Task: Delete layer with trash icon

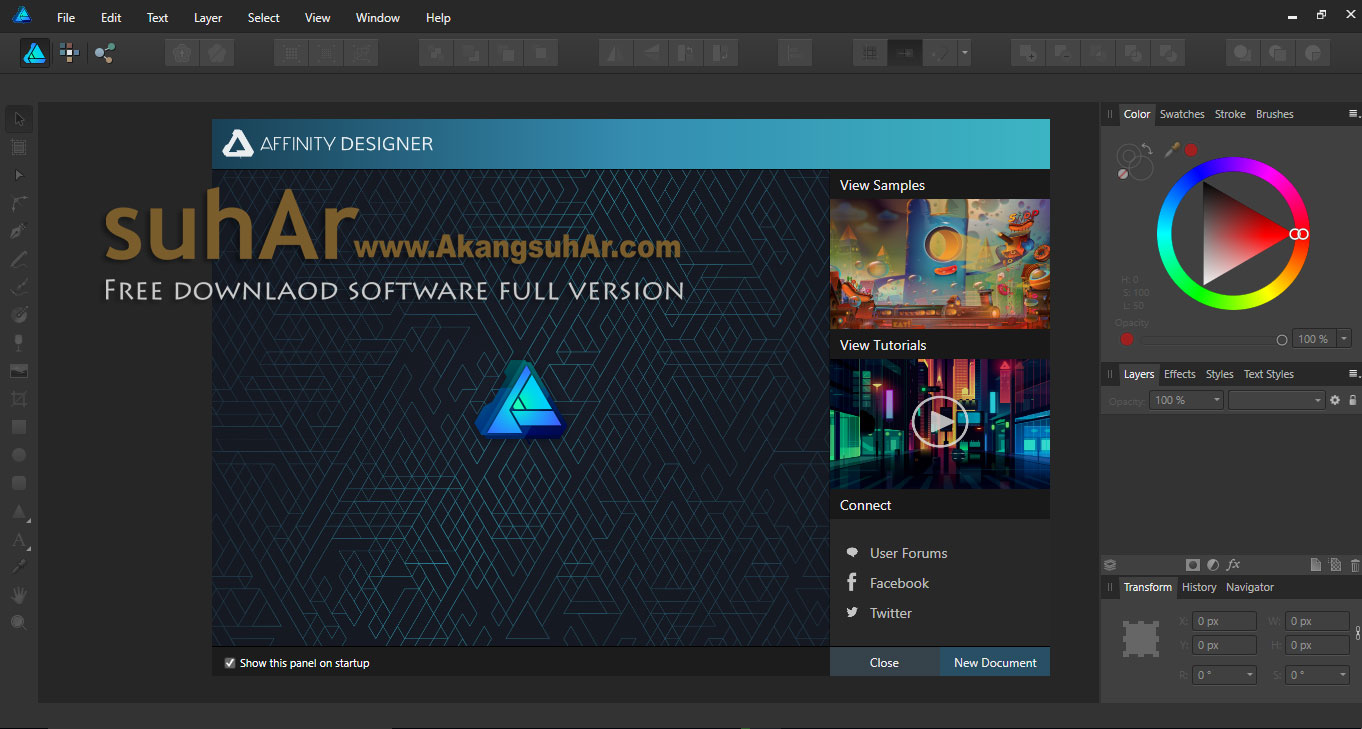Action: pyautogui.click(x=1355, y=565)
